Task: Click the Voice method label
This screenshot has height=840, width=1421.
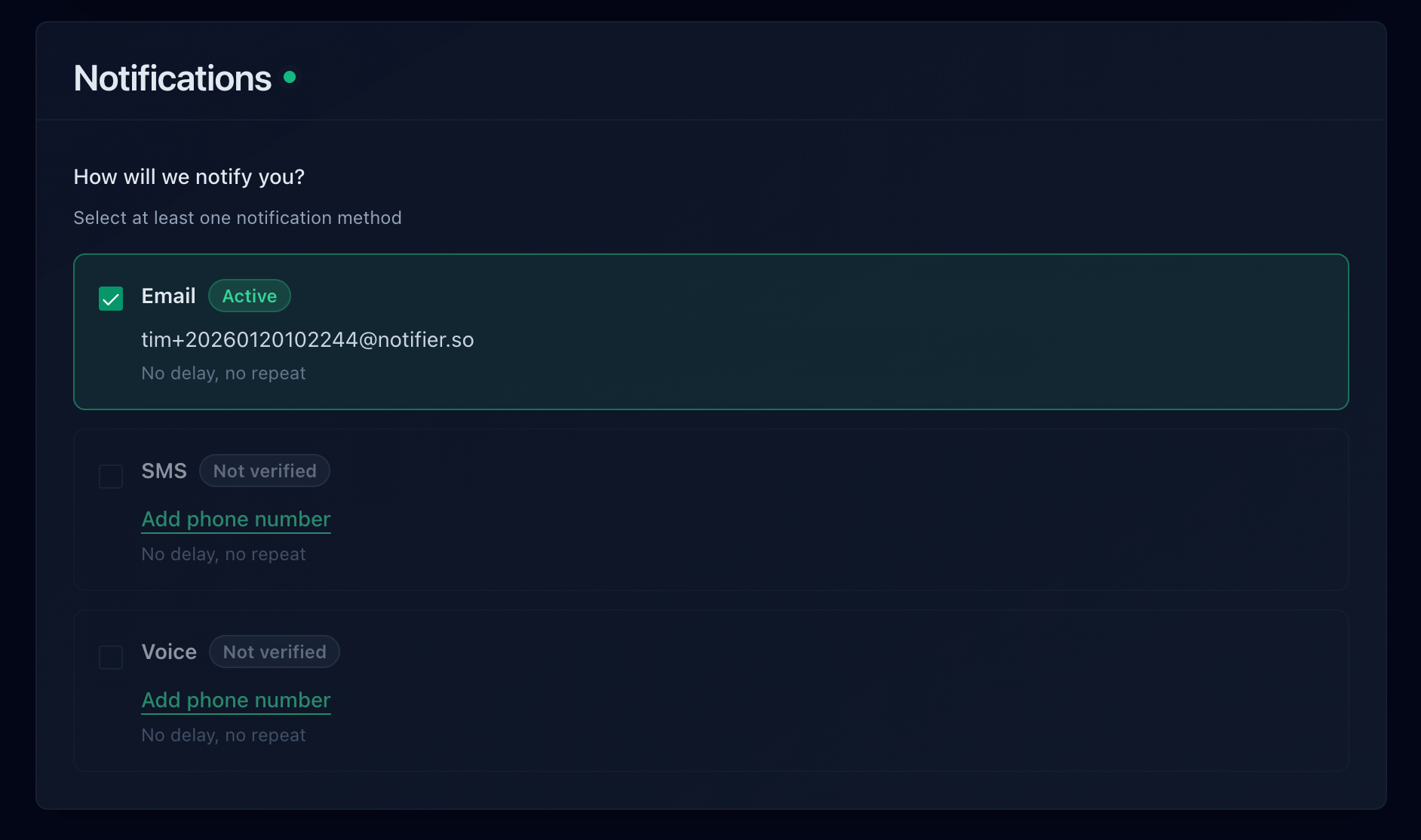Action: point(169,652)
